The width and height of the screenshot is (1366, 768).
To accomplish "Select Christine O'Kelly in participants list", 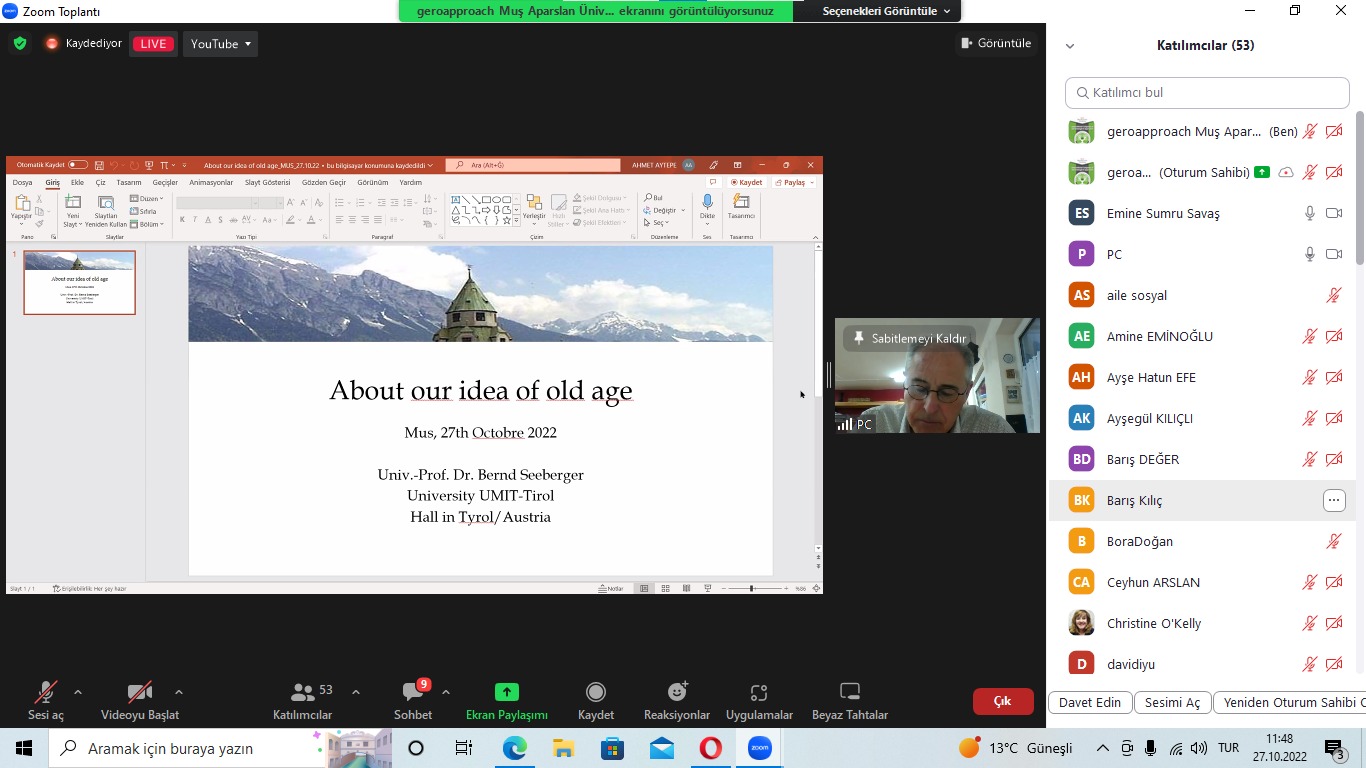I will tap(1154, 624).
